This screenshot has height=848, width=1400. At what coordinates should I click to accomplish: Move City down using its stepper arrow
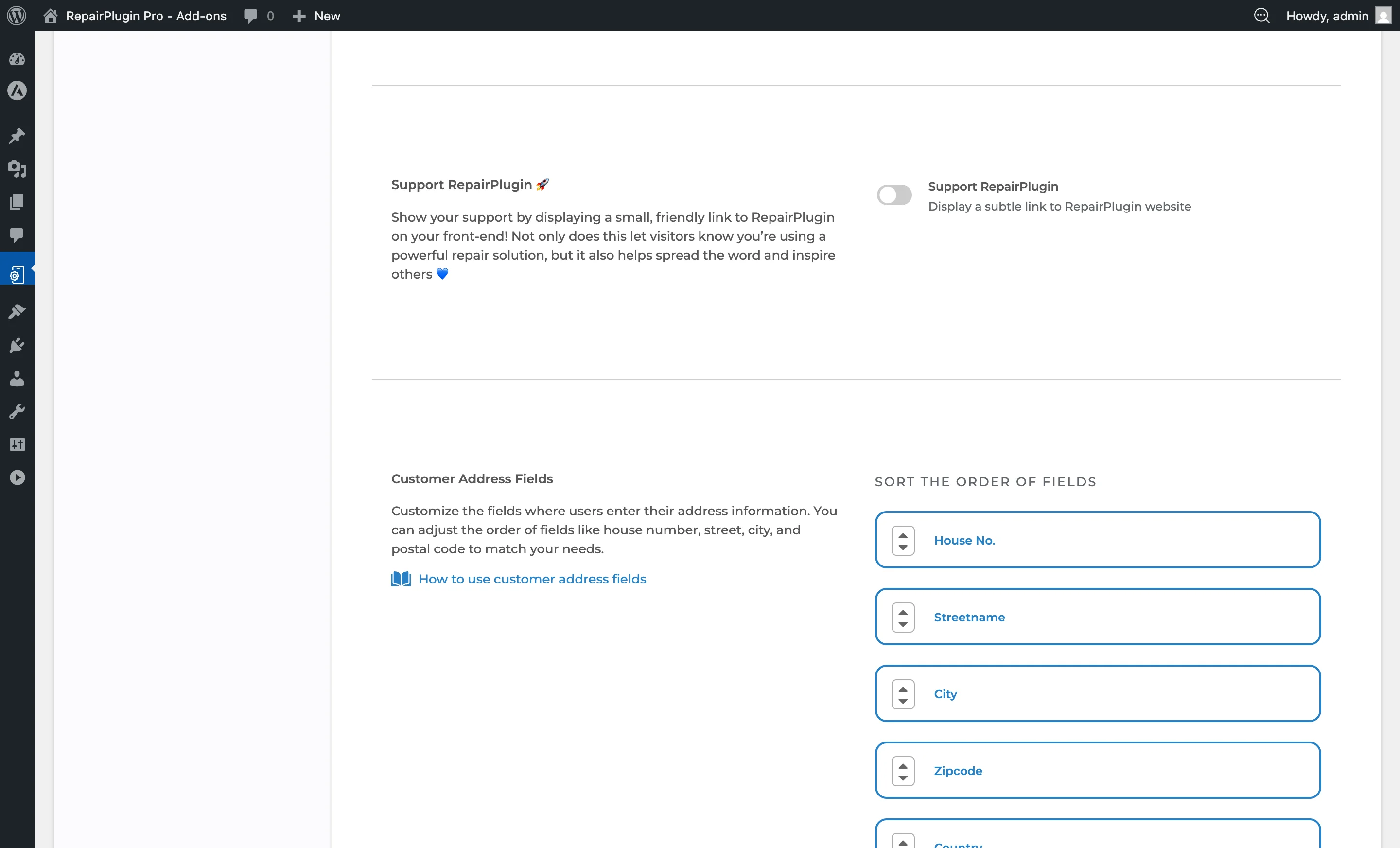(903, 700)
